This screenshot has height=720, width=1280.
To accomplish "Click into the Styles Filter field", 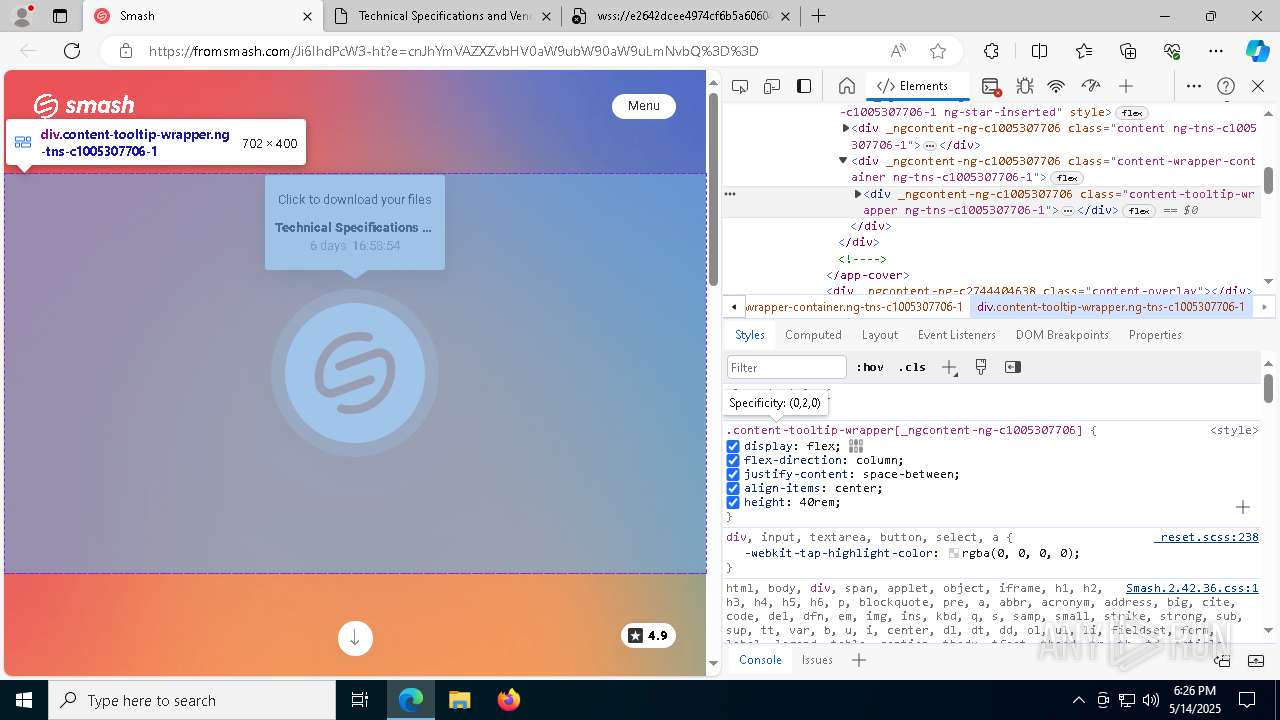I will 787,367.
